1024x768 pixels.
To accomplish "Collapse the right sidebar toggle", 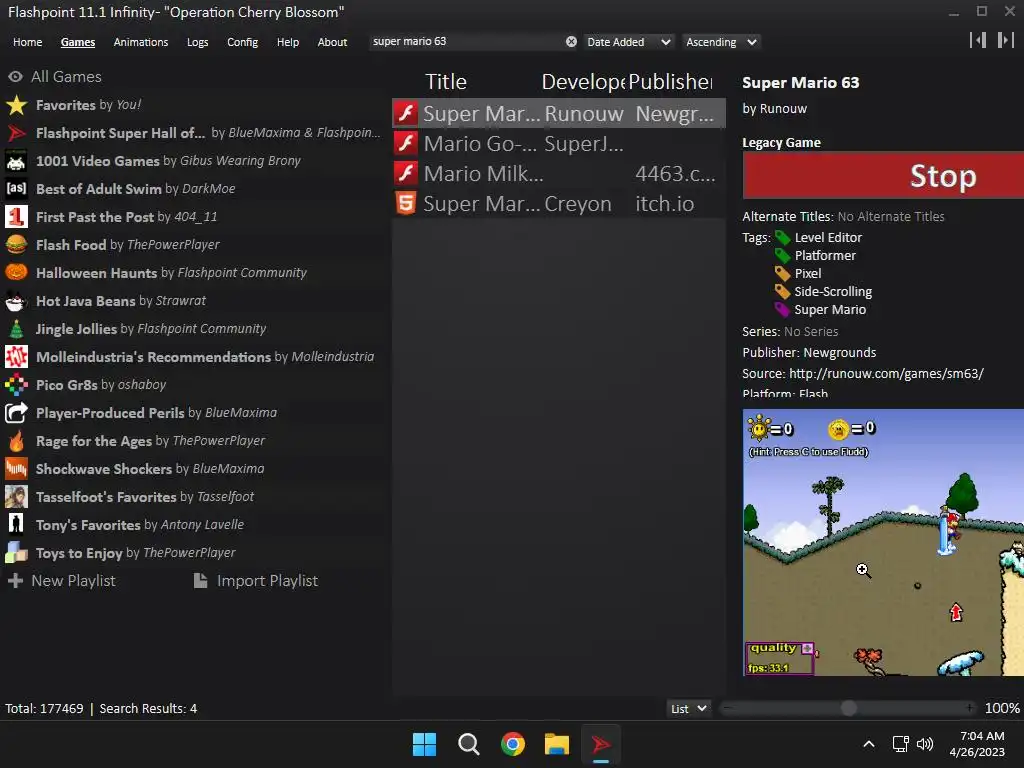I will pyautogui.click(x=1006, y=40).
